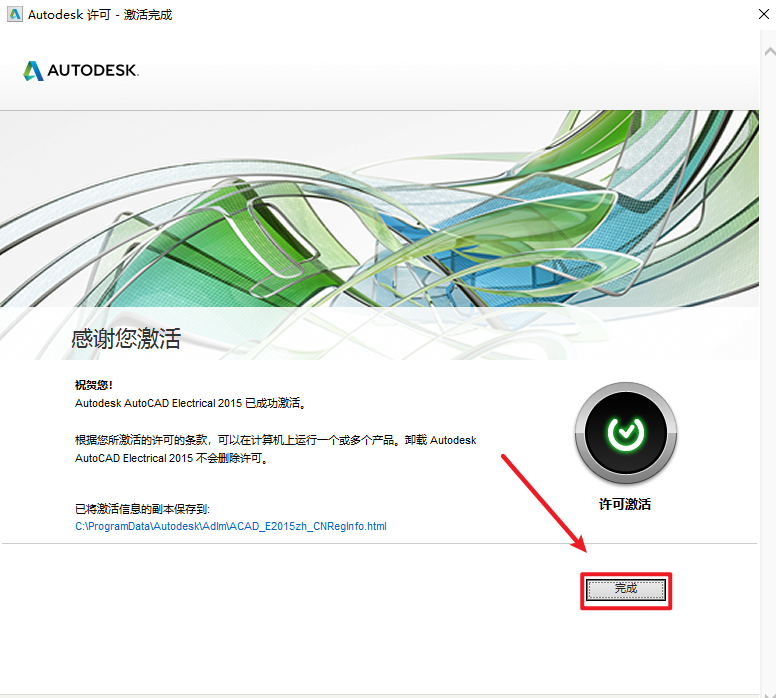Click the bold 祝贺您! text

94,385
